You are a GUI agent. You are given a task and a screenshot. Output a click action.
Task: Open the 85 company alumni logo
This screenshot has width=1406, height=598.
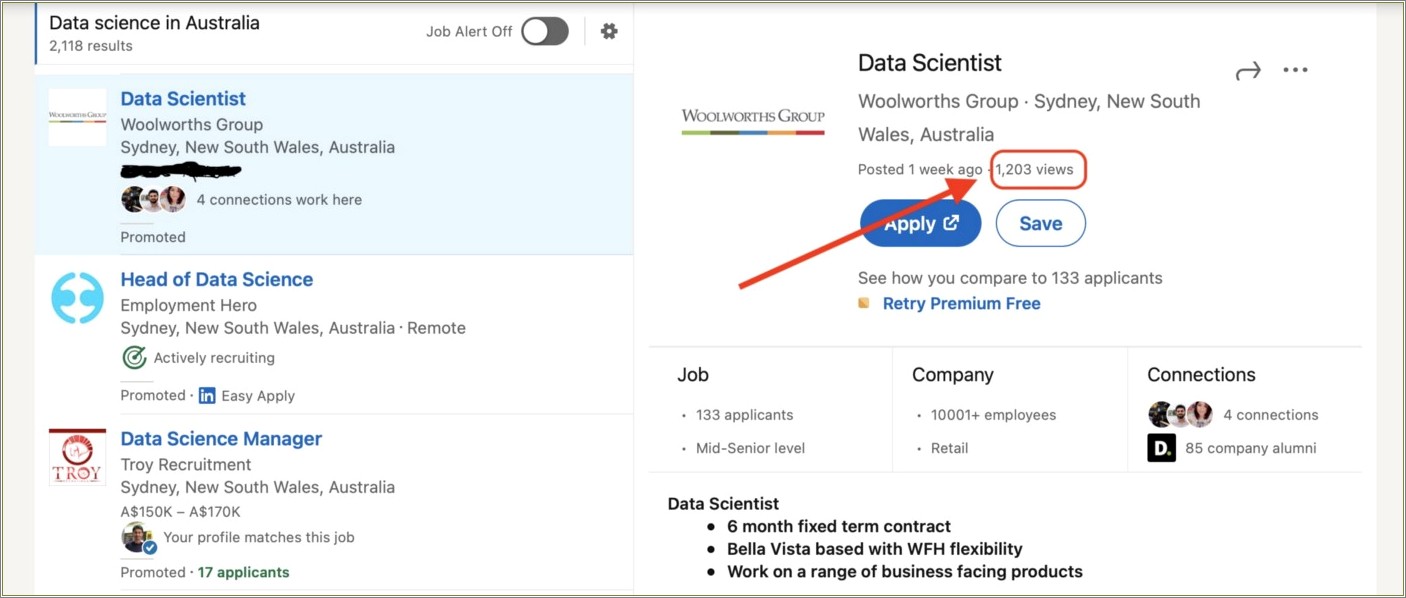point(1161,448)
